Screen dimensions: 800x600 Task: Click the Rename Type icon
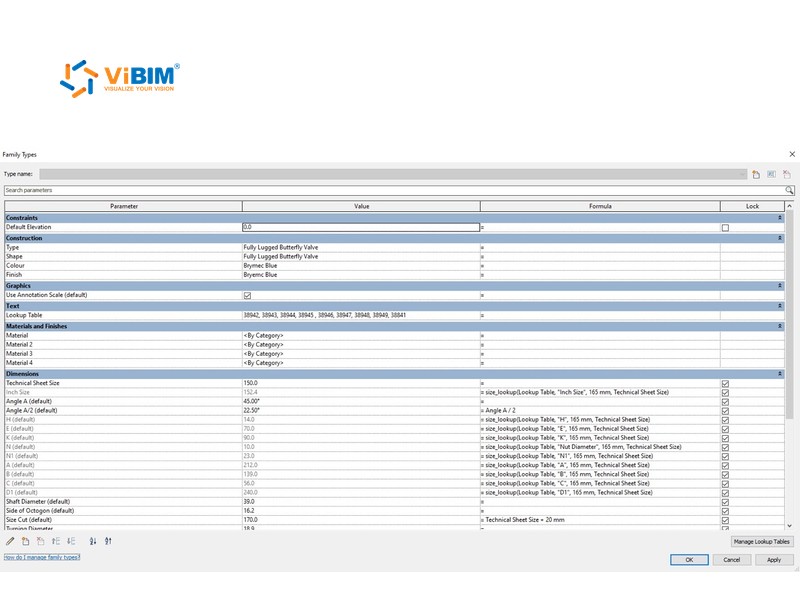click(771, 174)
